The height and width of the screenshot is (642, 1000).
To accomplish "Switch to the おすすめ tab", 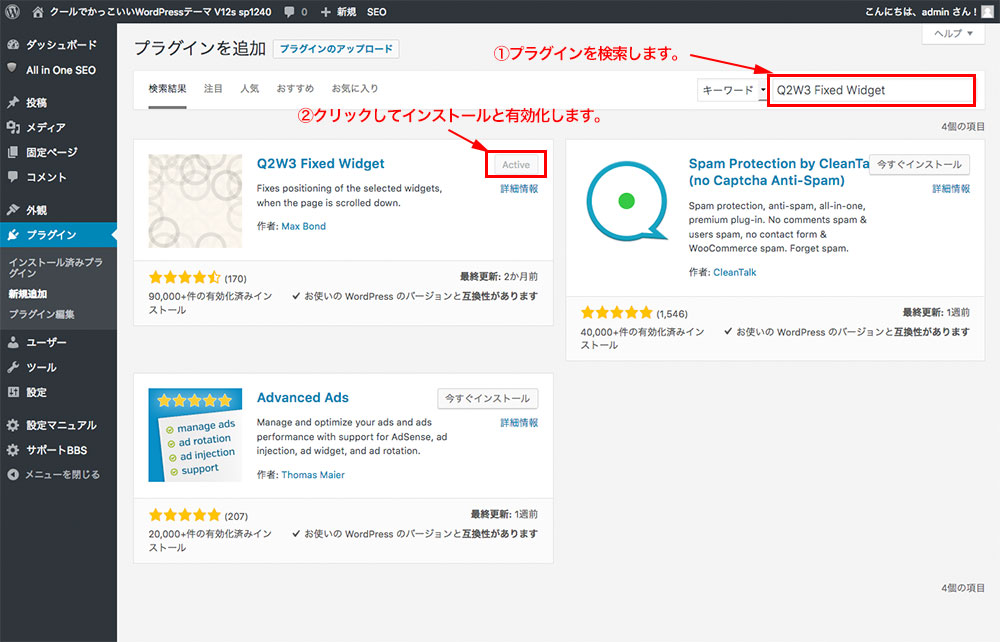I will pyautogui.click(x=295, y=89).
